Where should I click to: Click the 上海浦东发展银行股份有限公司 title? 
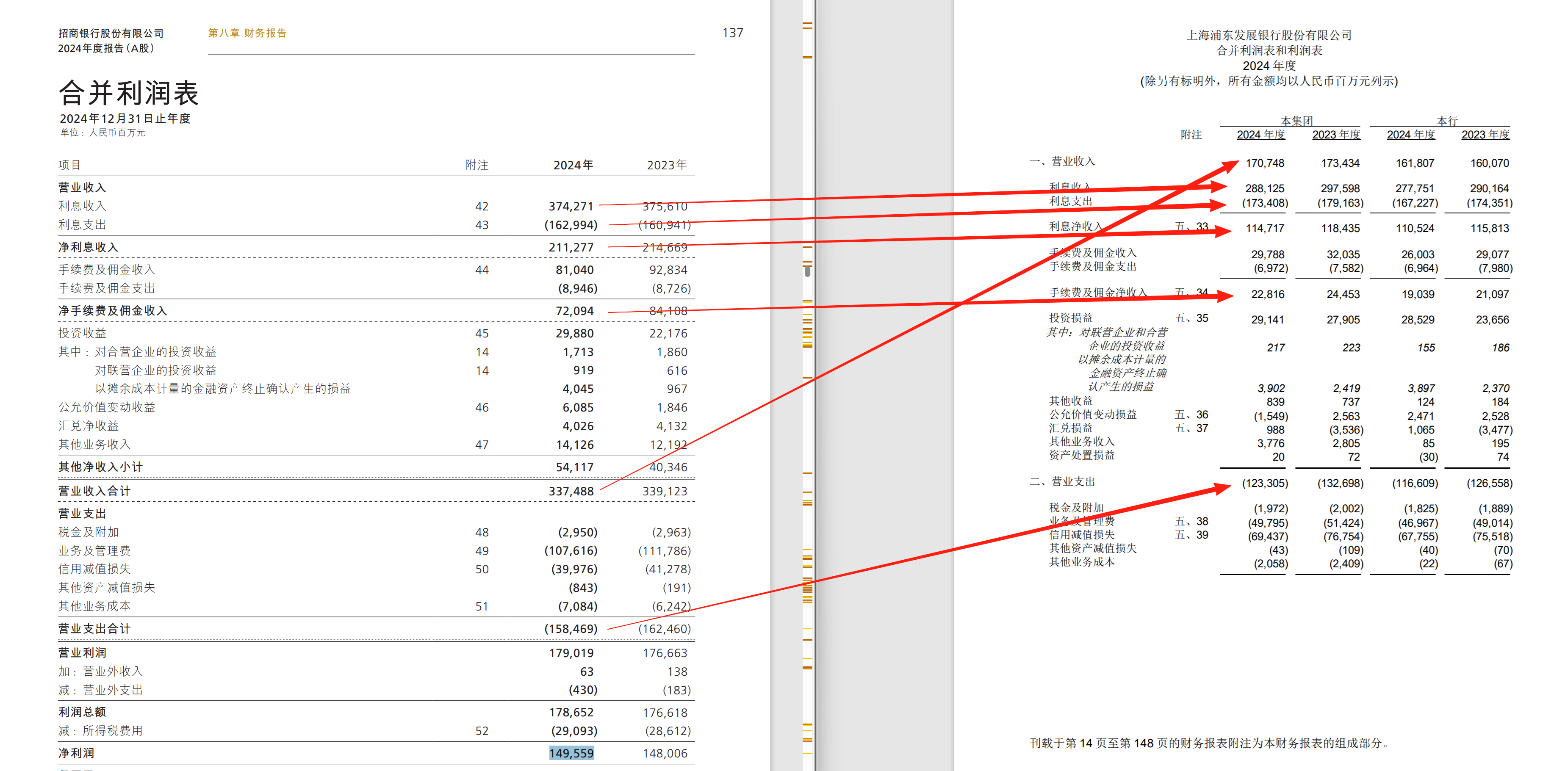[x=1269, y=35]
